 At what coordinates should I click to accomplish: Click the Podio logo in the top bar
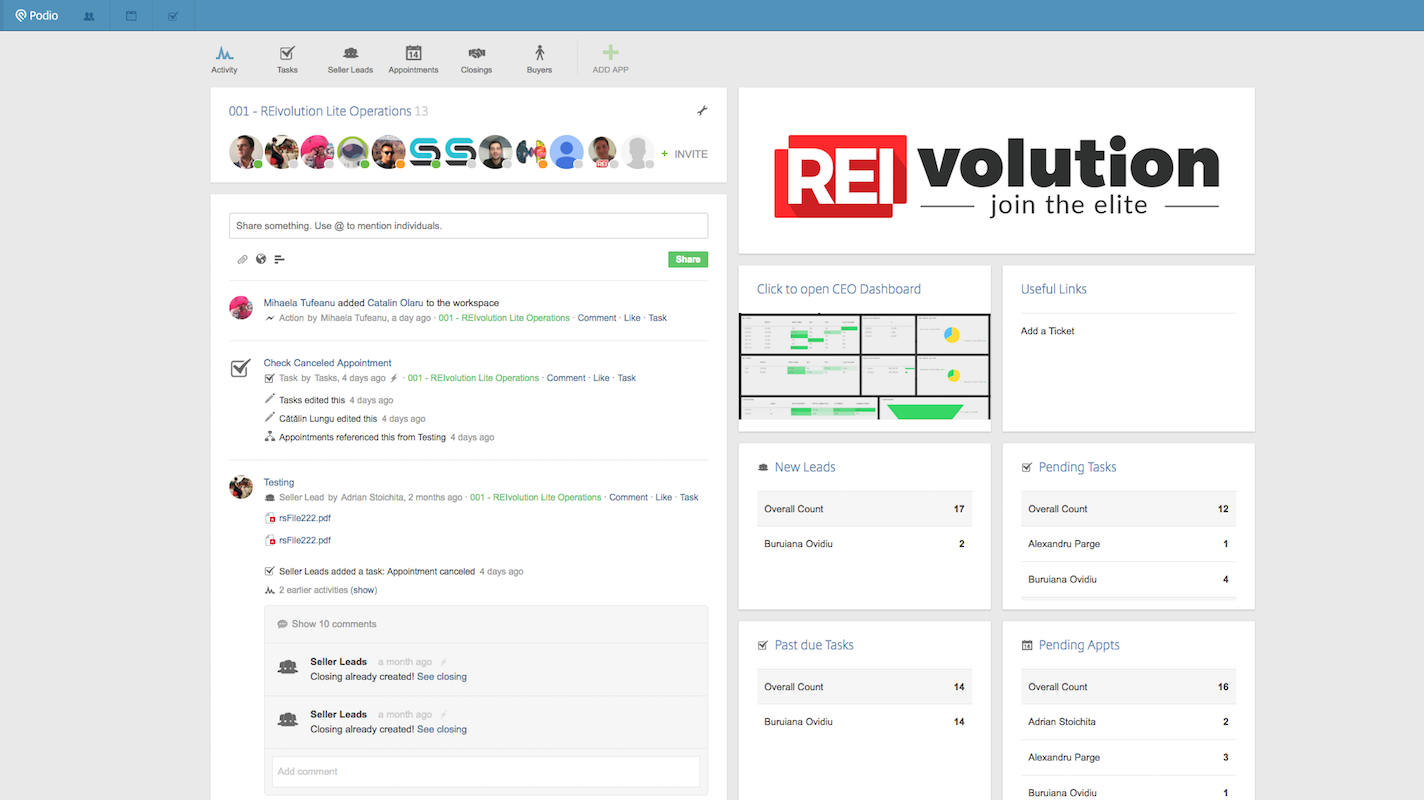click(x=37, y=16)
